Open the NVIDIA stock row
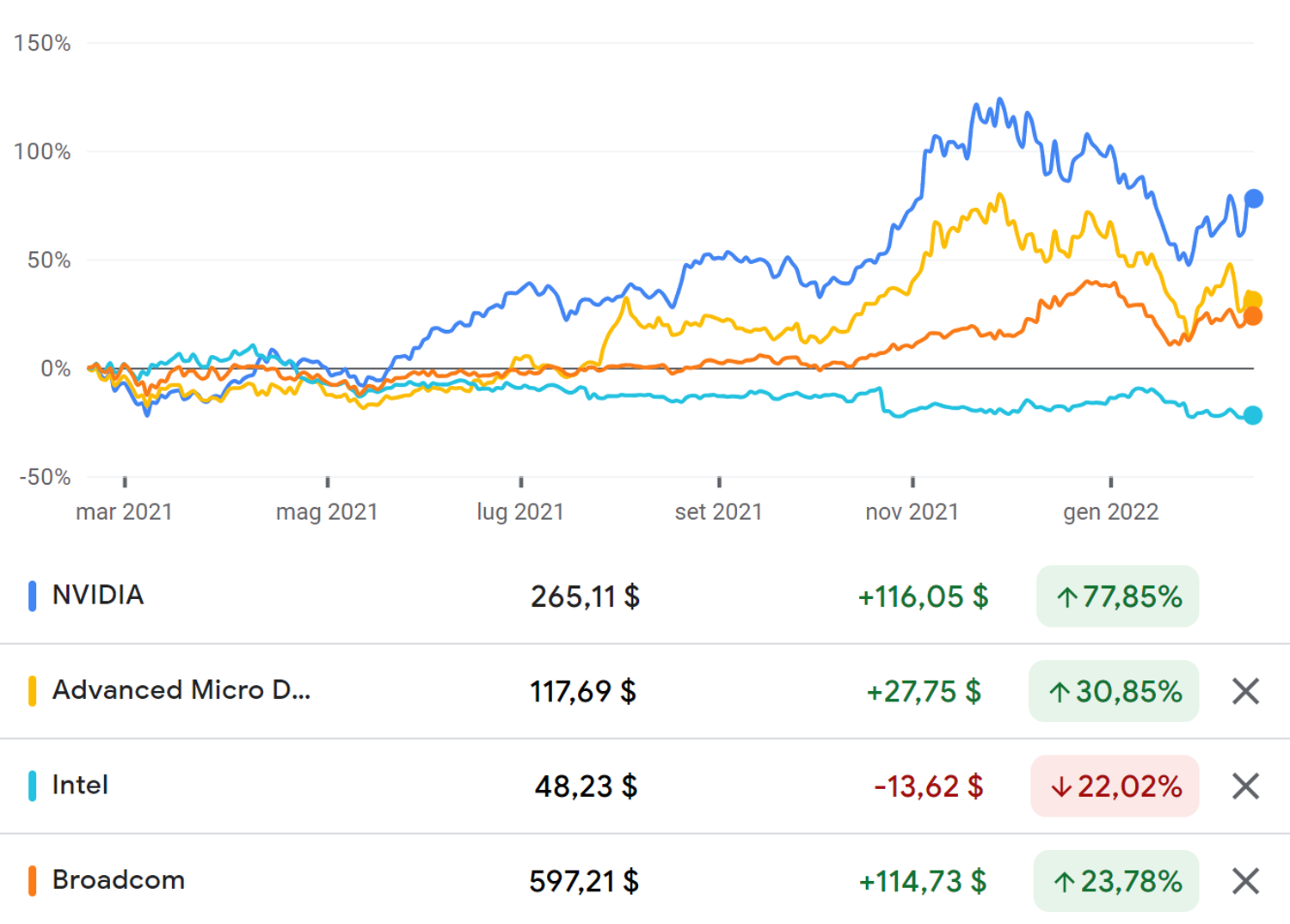Viewport: 1290px width, 924px height. point(645,596)
